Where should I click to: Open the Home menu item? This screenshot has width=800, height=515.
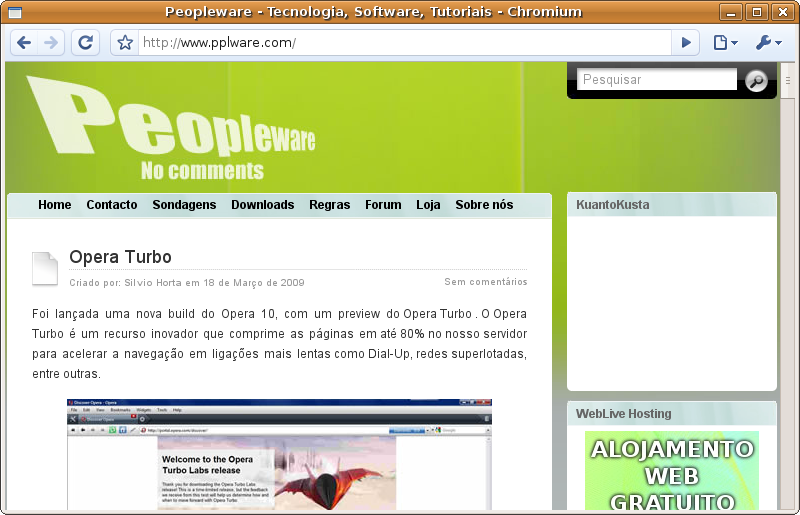click(55, 205)
